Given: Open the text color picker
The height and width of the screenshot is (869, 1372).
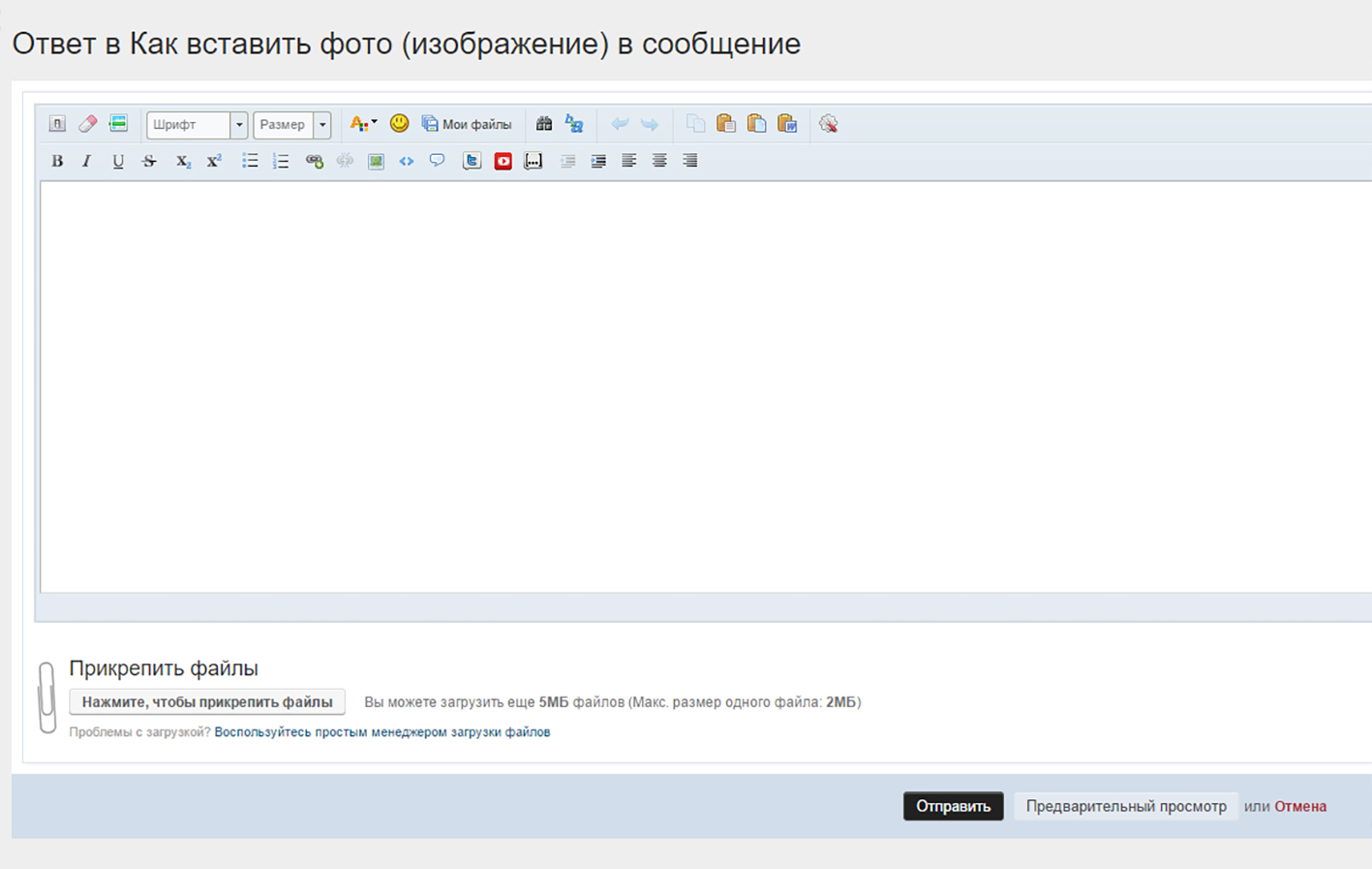Looking at the screenshot, I should click(363, 124).
